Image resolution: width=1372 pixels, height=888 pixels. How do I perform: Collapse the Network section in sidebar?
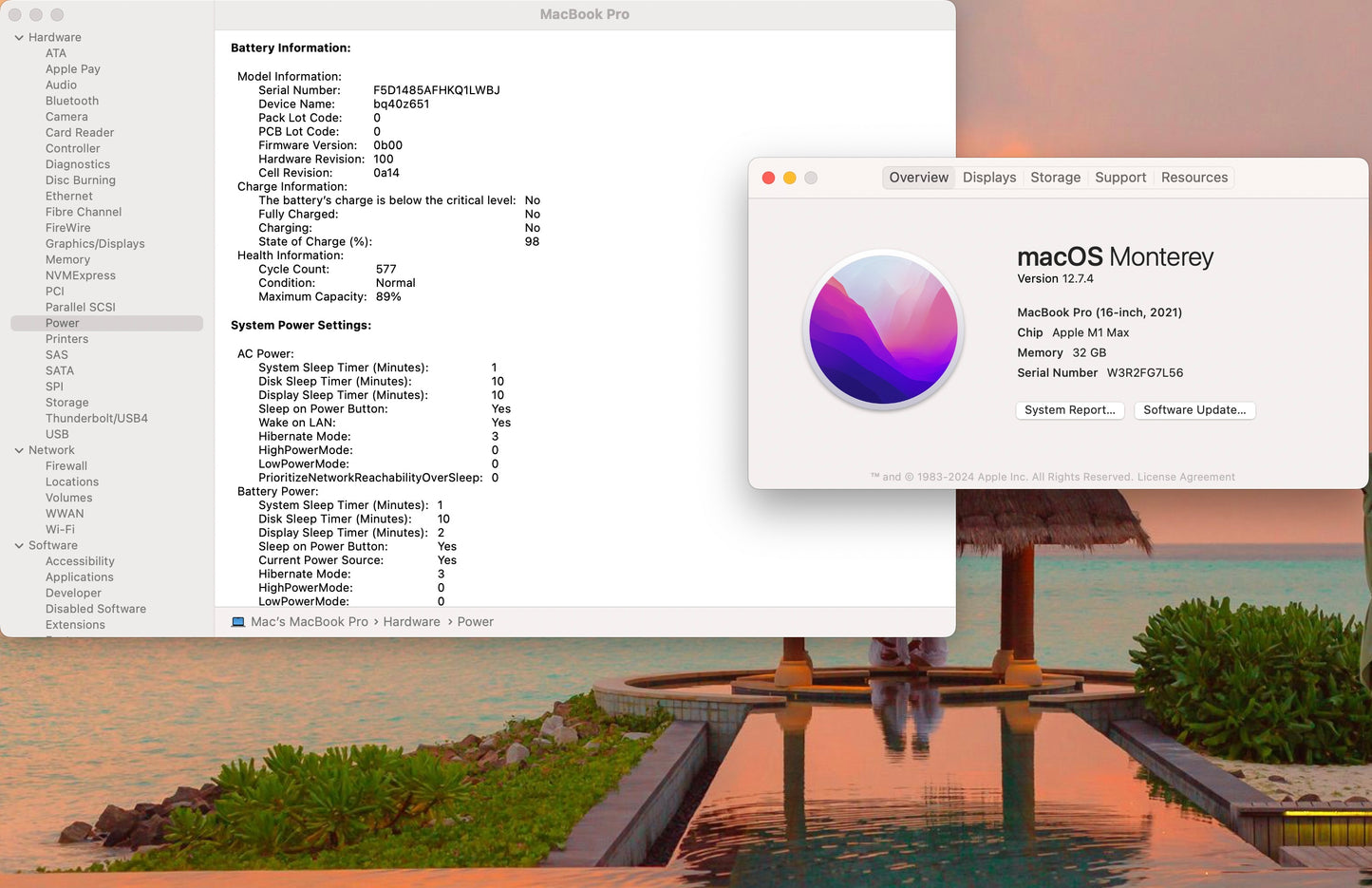[19, 450]
